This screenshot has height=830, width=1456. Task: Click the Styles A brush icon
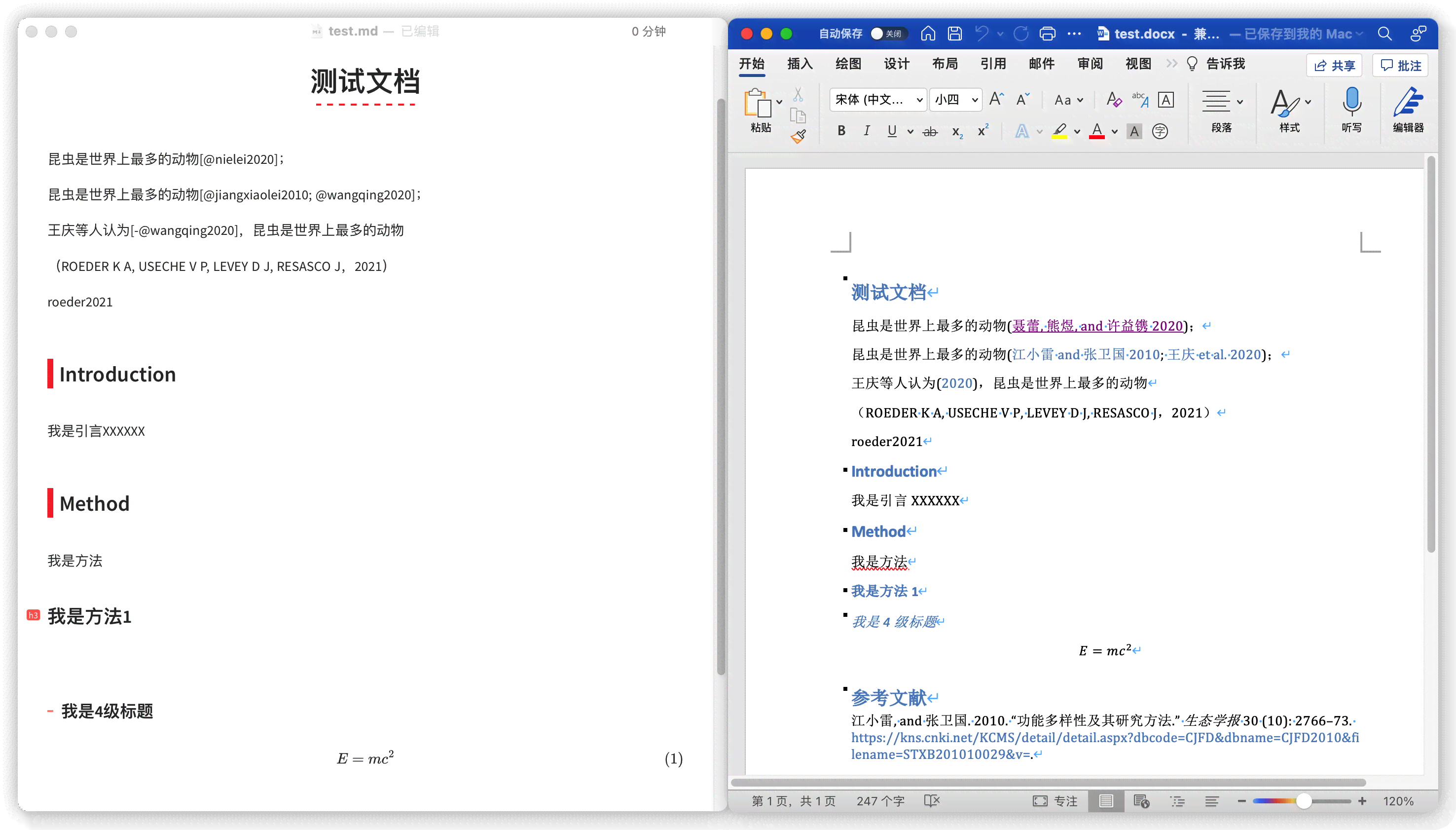click(x=1285, y=103)
